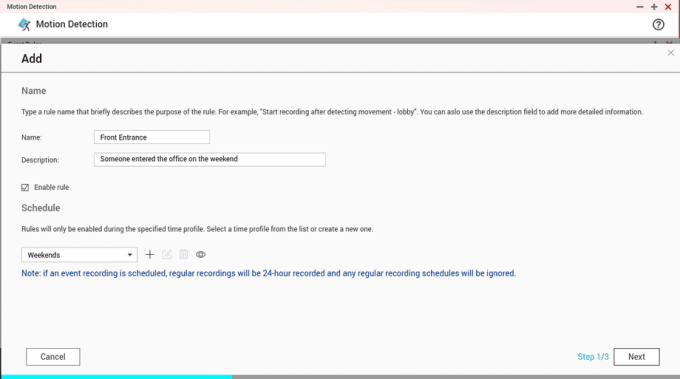Open the Weekends schedule dropdown

(x=79, y=255)
